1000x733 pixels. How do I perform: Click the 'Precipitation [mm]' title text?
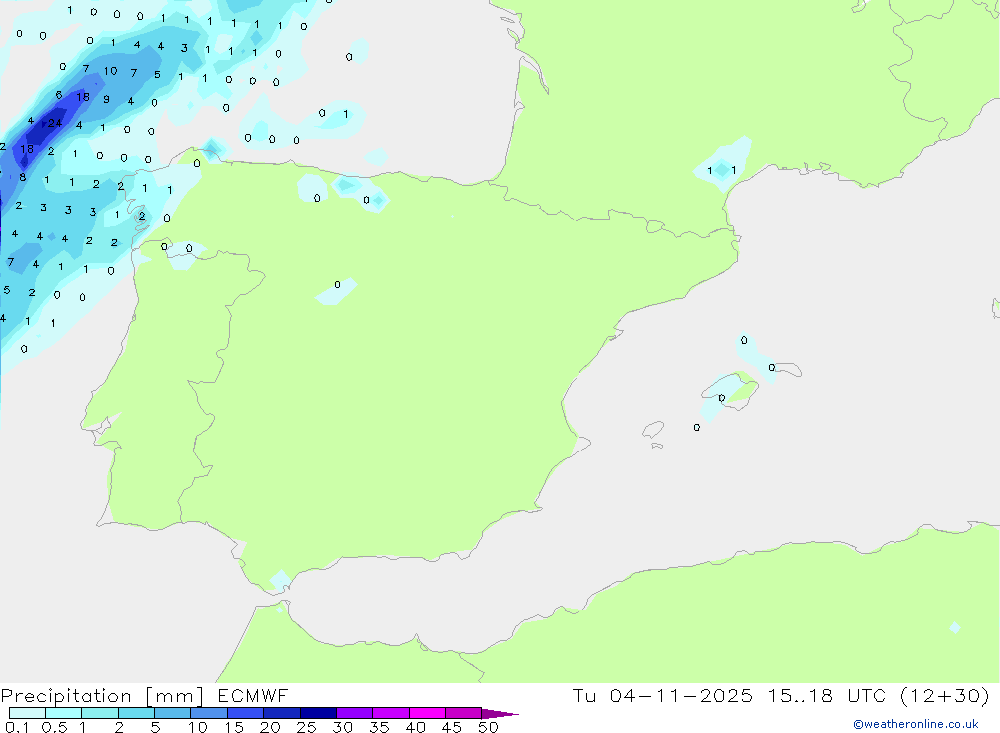point(102,696)
